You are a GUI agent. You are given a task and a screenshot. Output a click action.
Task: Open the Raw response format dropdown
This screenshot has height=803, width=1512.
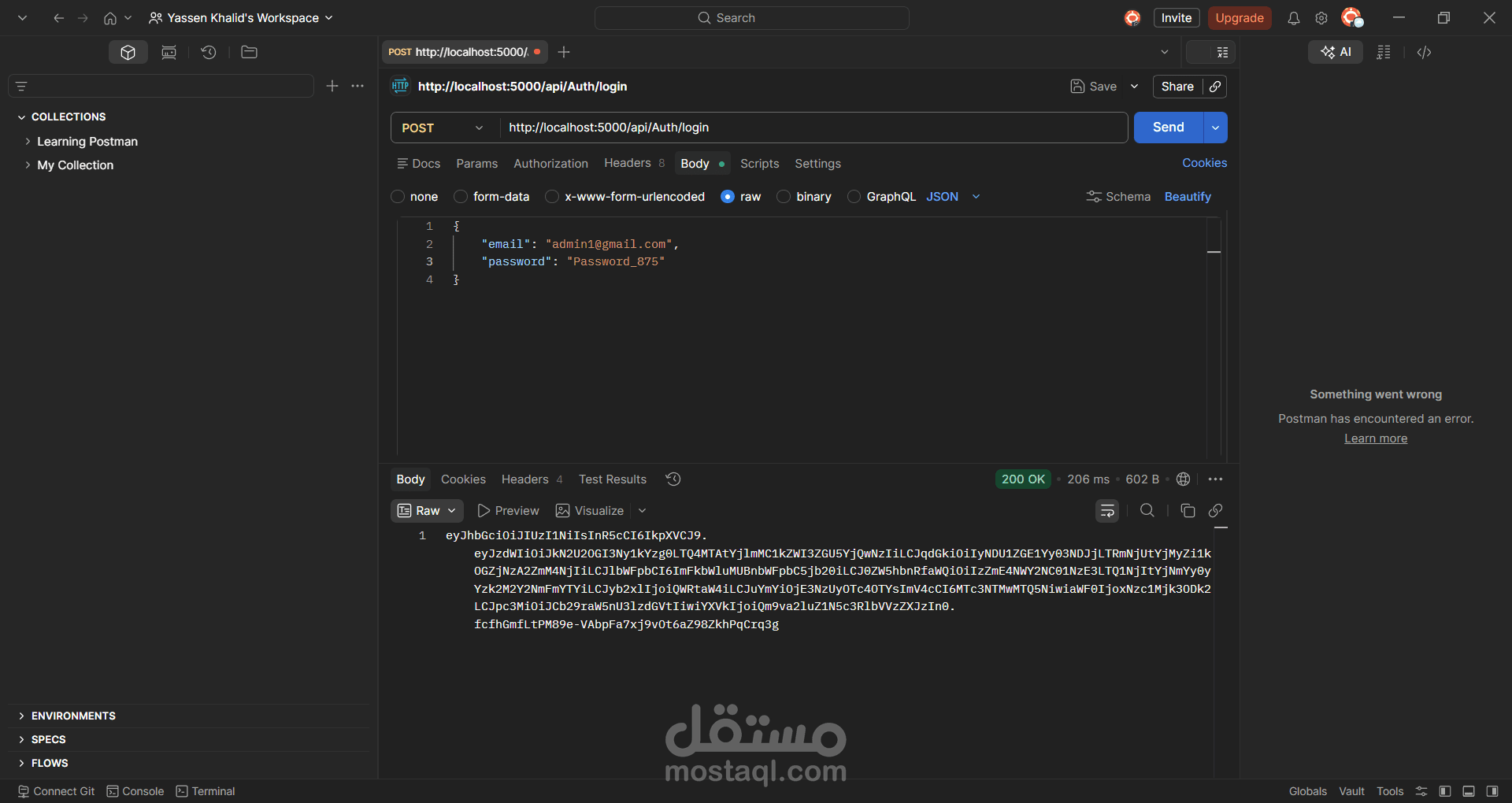pos(427,511)
